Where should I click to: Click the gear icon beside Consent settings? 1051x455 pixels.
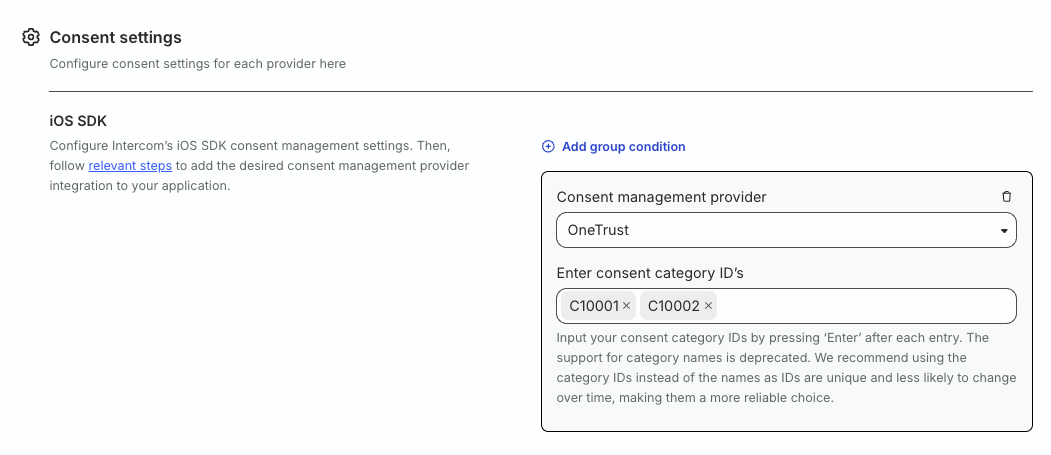point(31,37)
